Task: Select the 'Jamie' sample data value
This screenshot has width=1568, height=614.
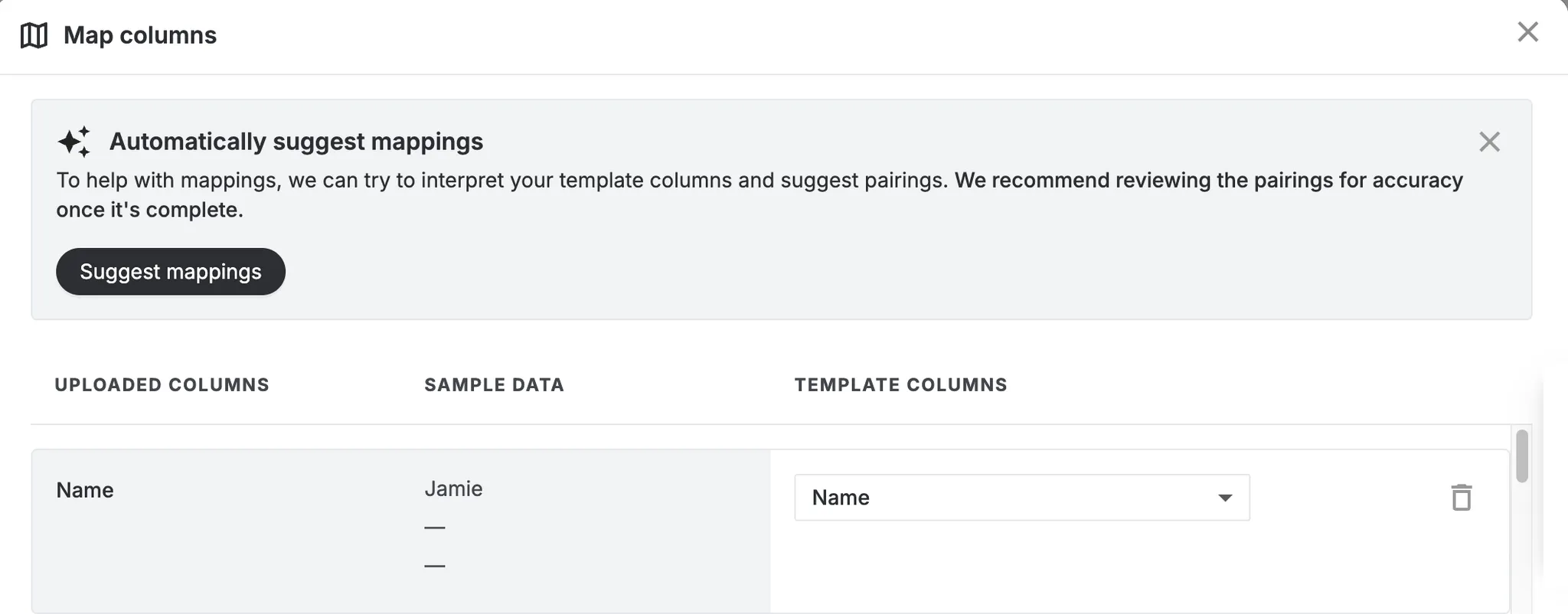Action: pyautogui.click(x=453, y=488)
